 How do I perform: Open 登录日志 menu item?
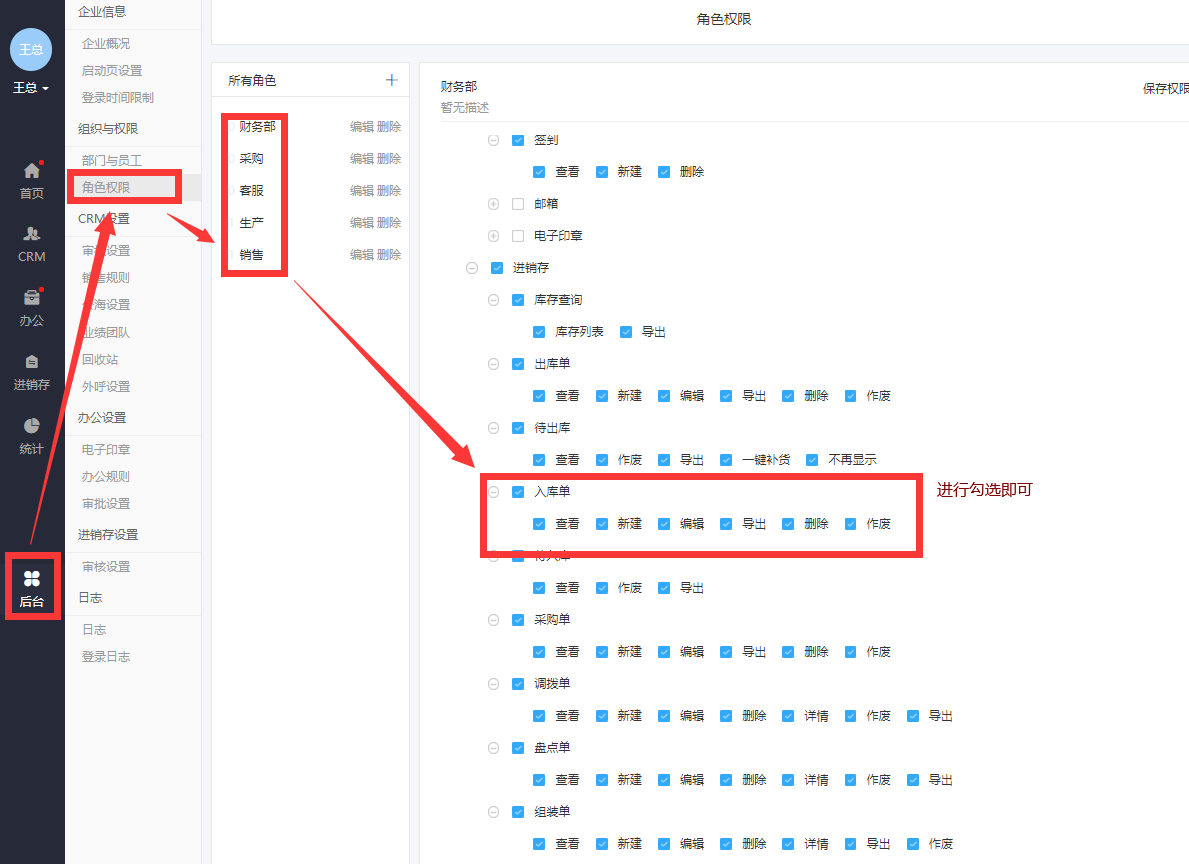(x=105, y=657)
